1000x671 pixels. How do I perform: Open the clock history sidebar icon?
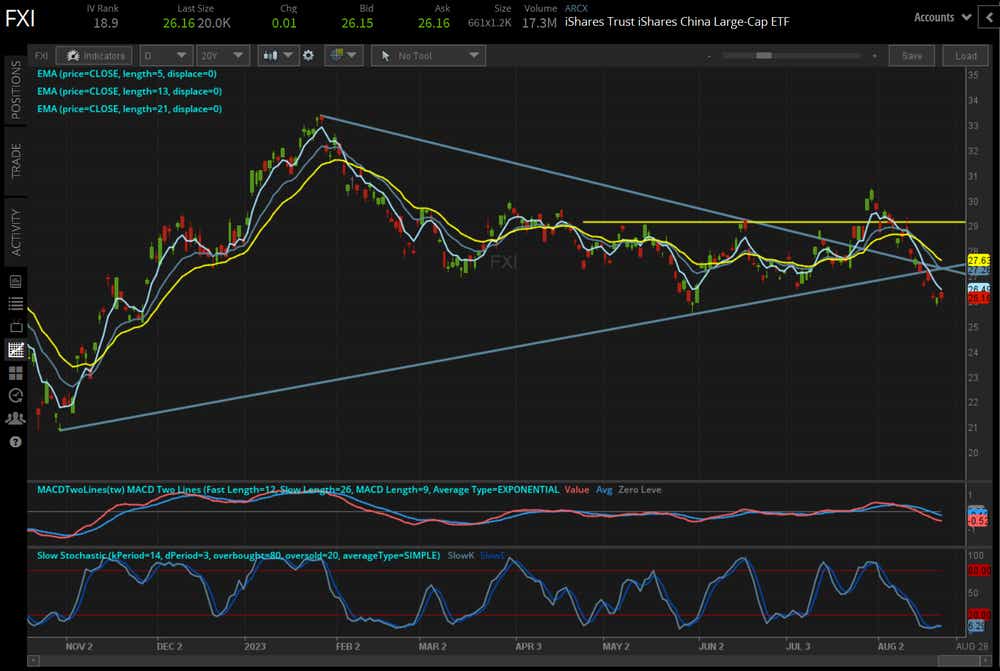(16, 395)
